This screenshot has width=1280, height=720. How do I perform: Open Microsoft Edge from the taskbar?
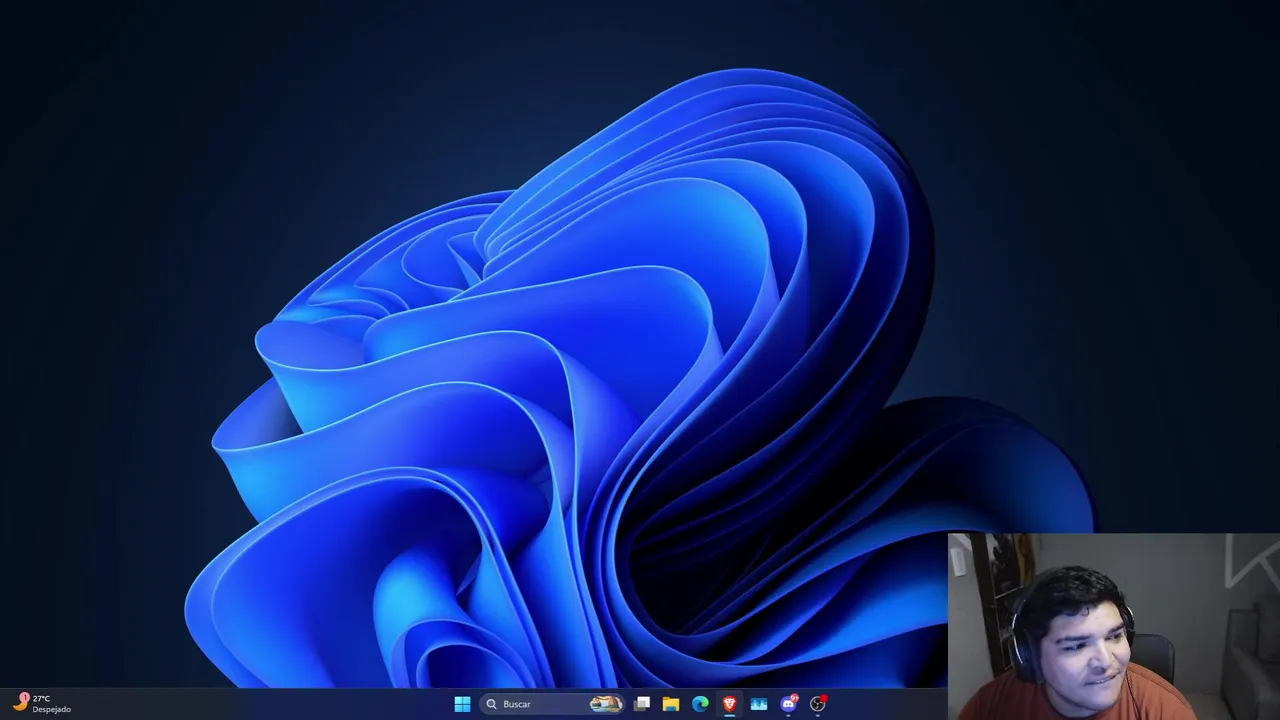(x=700, y=704)
